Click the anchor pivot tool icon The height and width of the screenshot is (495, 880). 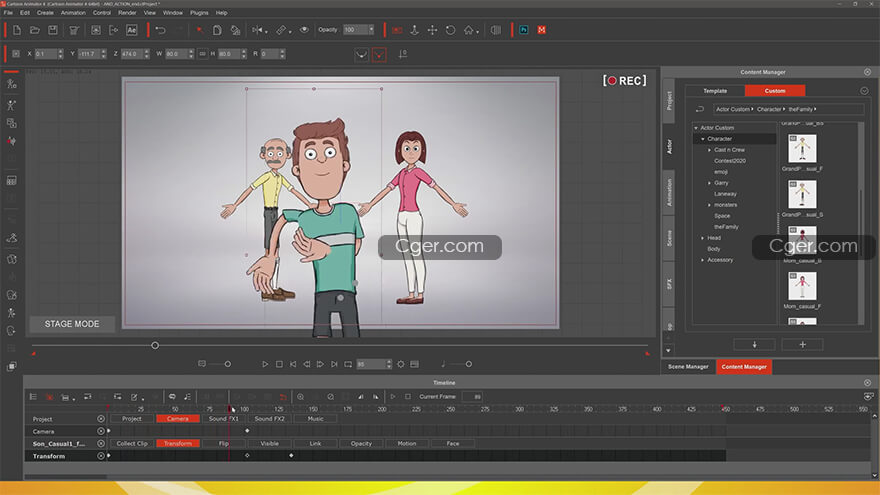coord(414,30)
